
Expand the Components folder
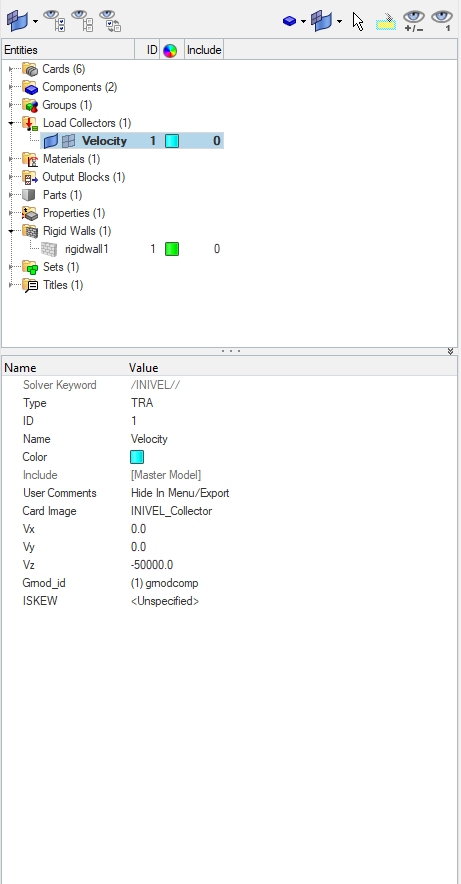tap(11, 87)
